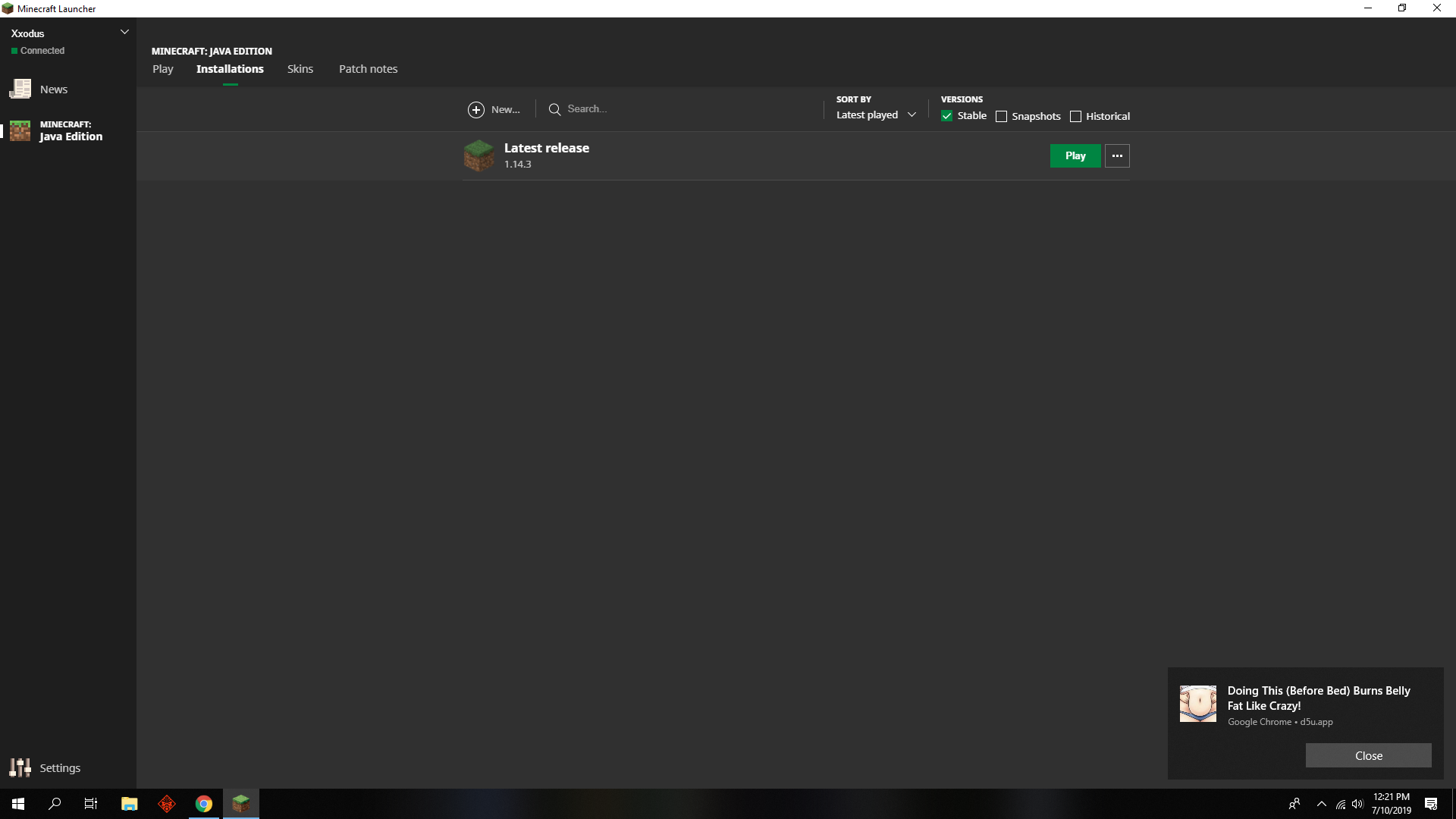Click the 1.14.3 version text

tap(518, 165)
